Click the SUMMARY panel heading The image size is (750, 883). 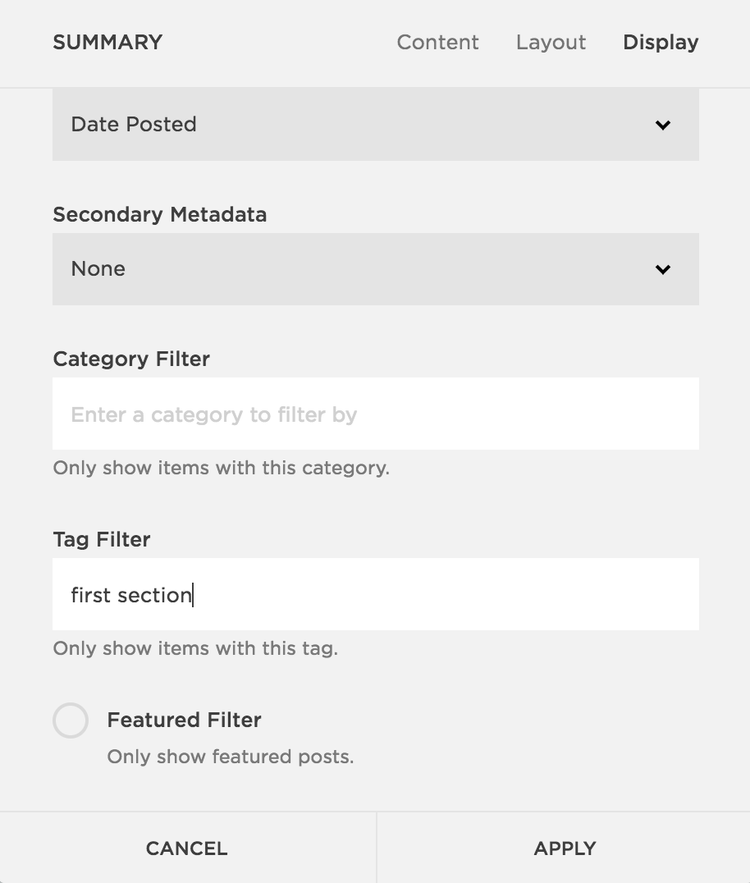coord(107,42)
